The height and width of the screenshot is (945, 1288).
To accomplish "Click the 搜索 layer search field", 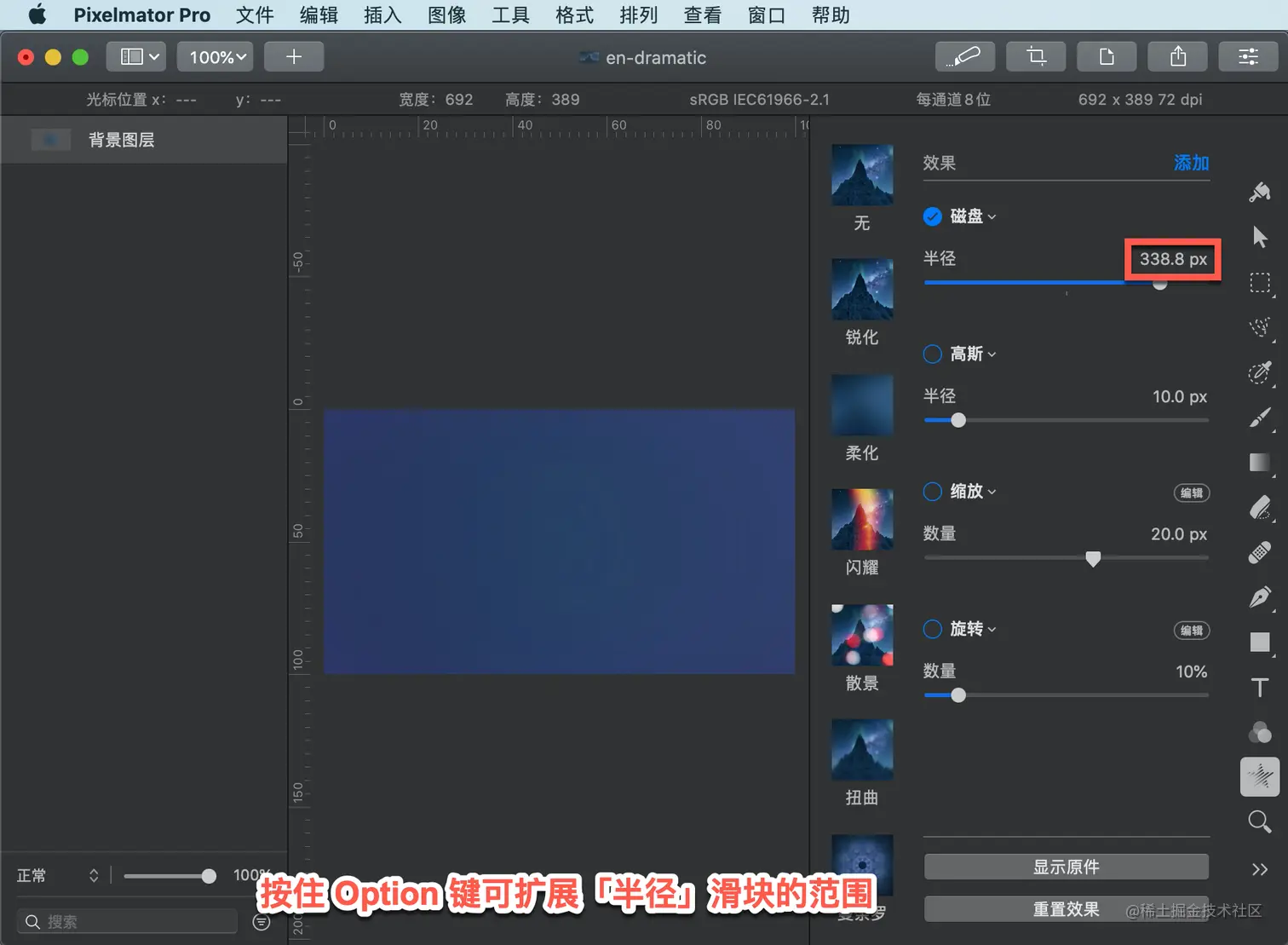I will click(x=127, y=921).
